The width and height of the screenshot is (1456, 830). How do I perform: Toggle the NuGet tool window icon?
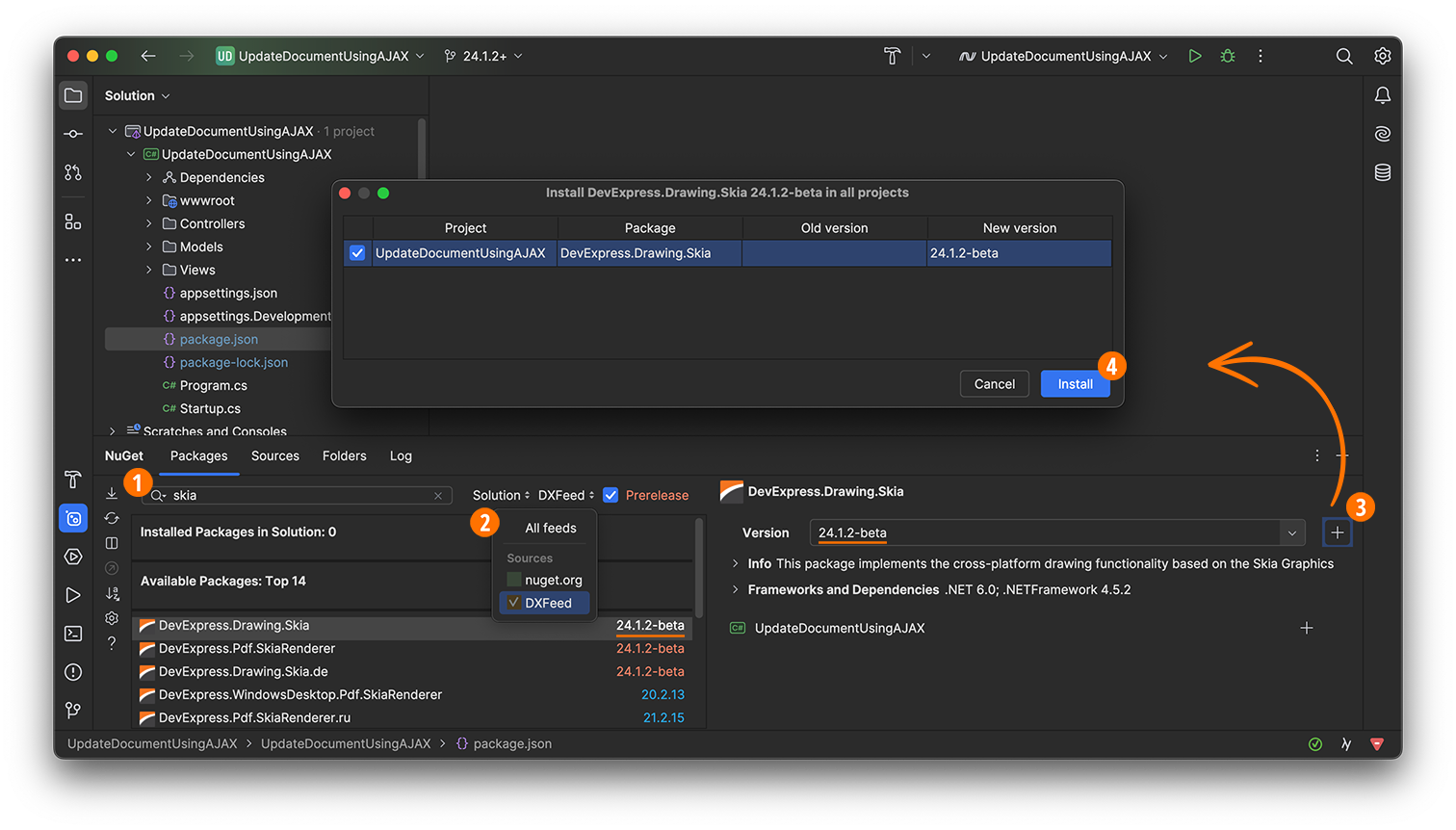coord(73,518)
